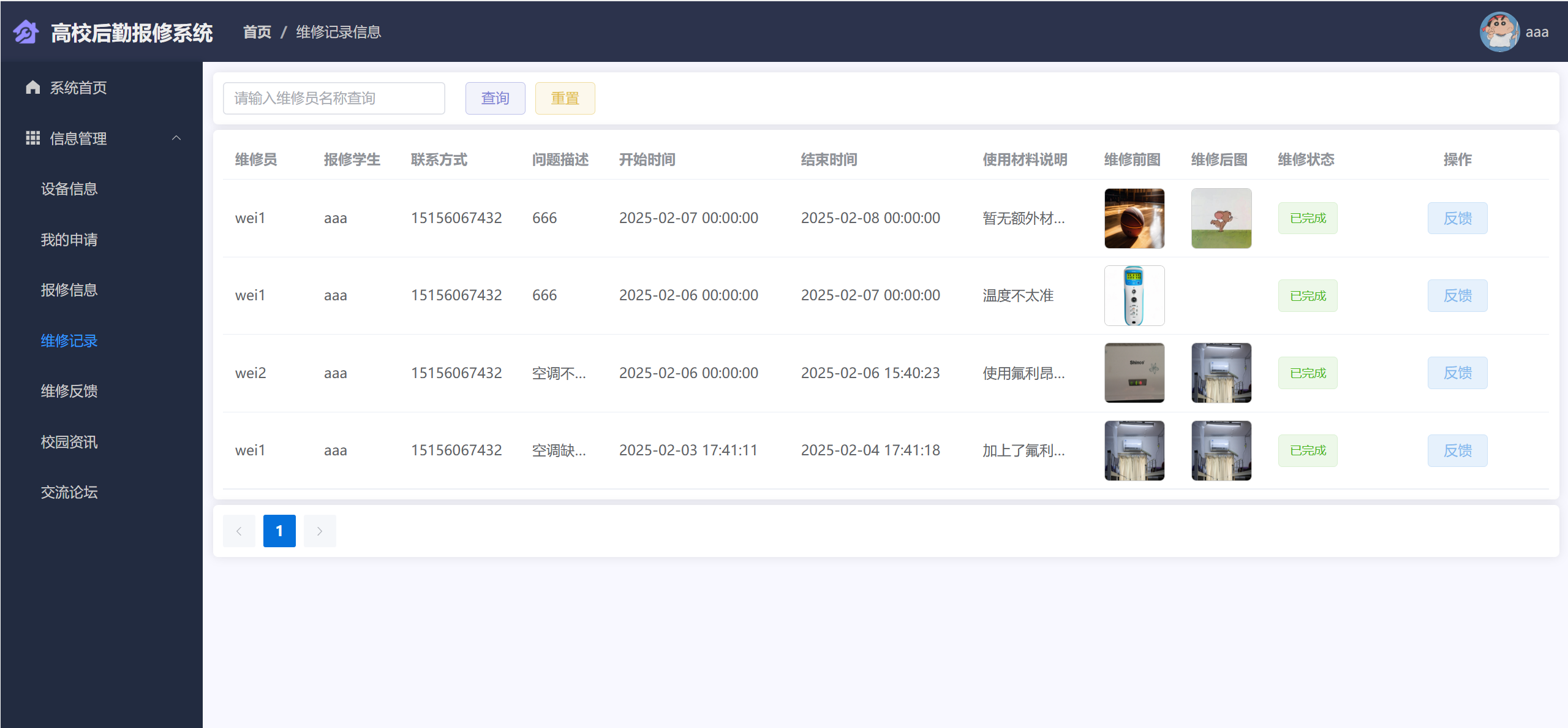The height and width of the screenshot is (728, 1568).
Task: Click the home icon beside 系统首页
Action: [33, 88]
